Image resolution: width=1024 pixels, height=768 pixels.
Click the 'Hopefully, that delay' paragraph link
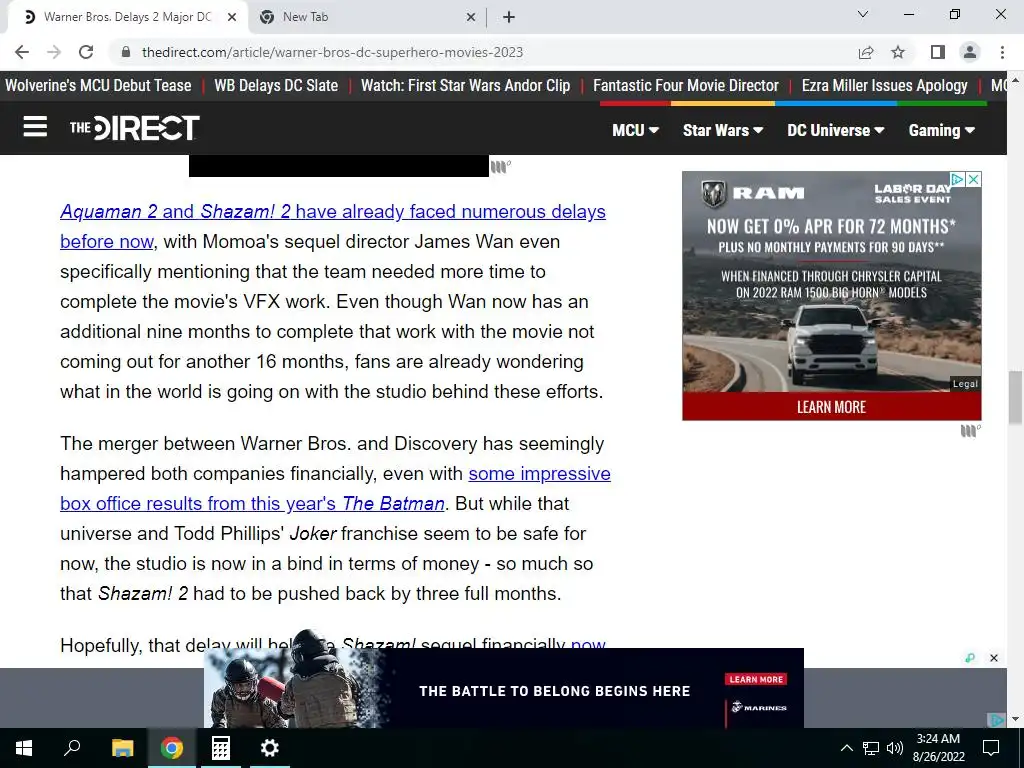pos(588,645)
